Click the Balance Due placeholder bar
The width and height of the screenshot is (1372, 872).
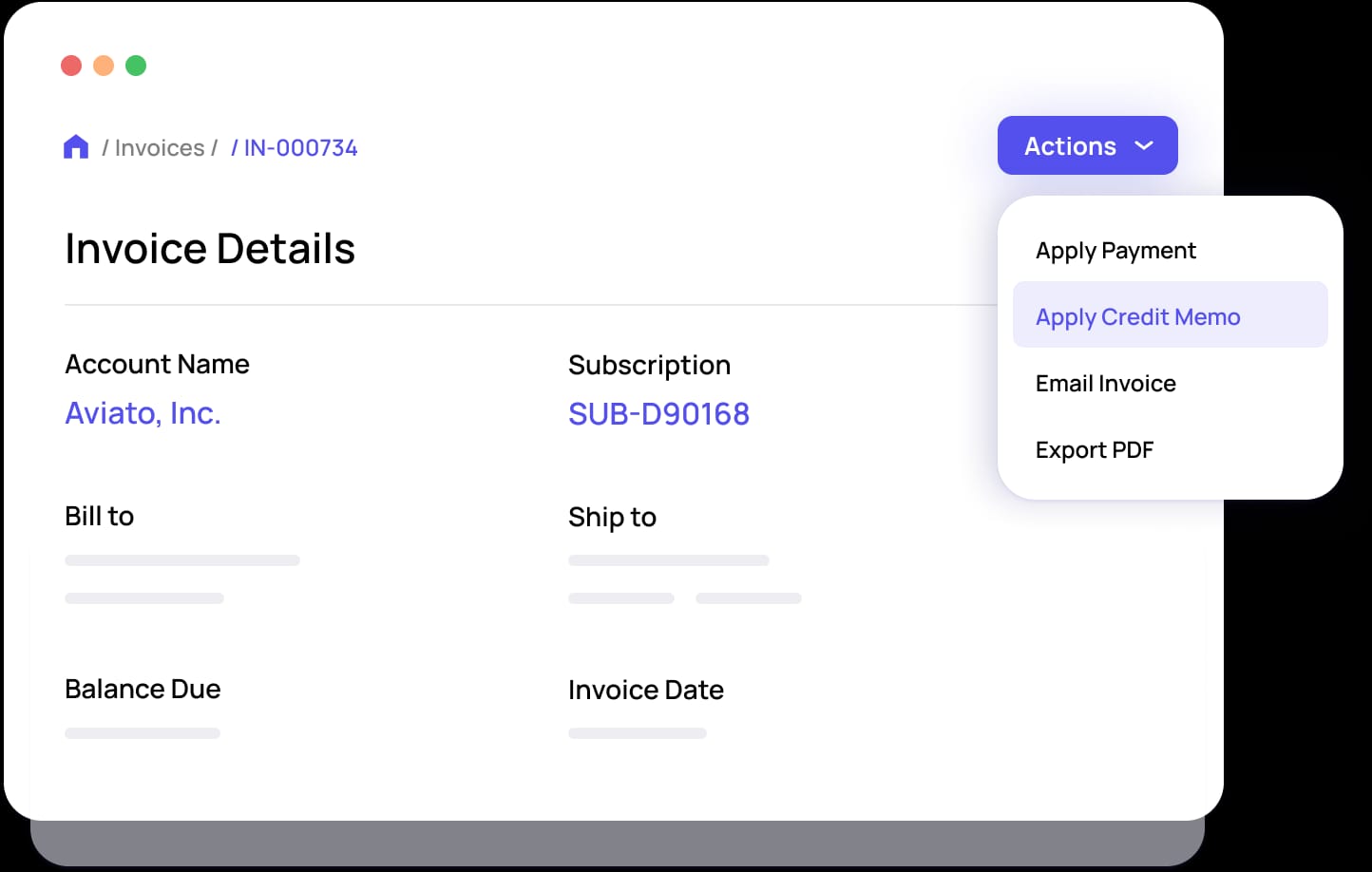142,732
